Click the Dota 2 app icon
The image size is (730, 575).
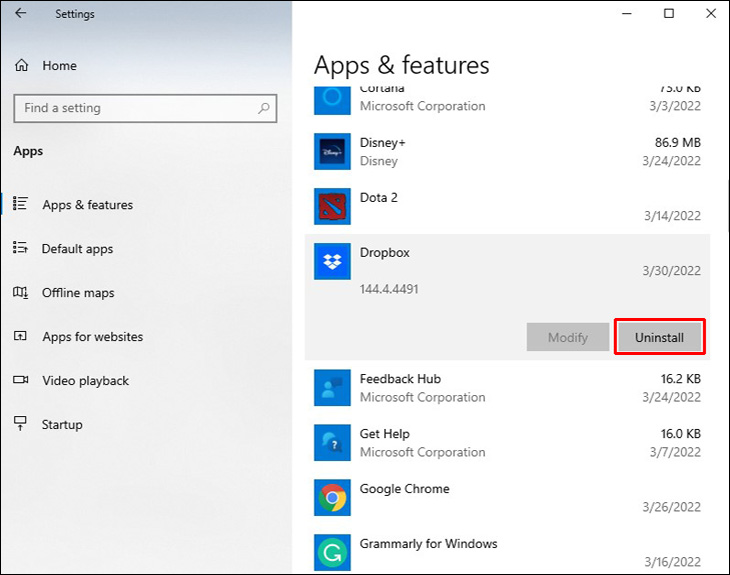[x=332, y=207]
